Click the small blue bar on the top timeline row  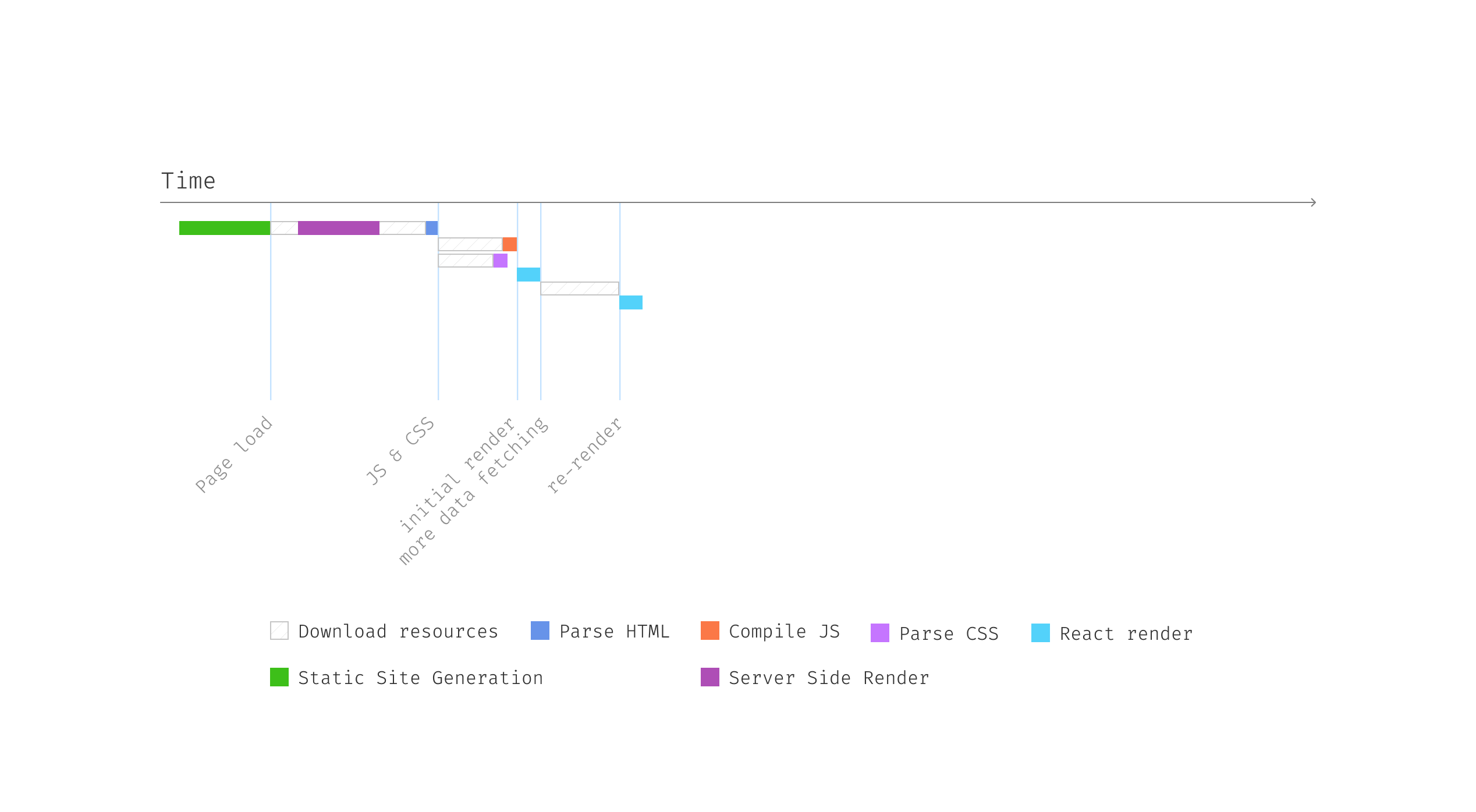(432, 228)
